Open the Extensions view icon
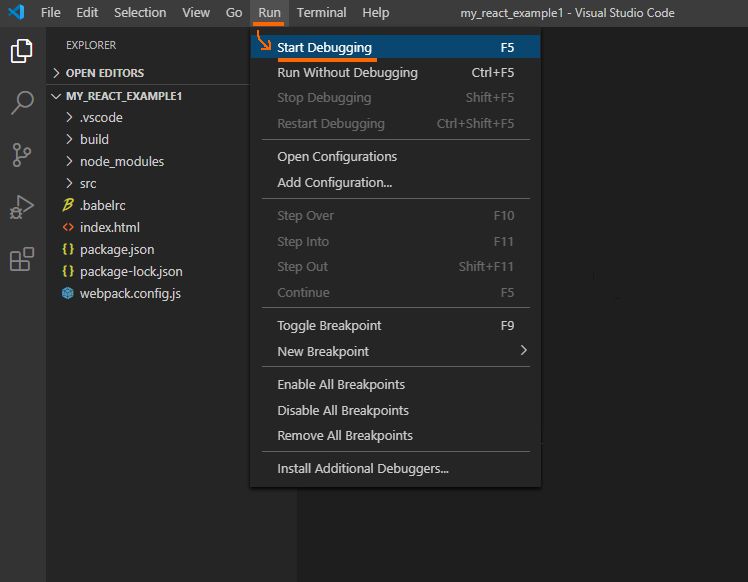 tap(22, 260)
